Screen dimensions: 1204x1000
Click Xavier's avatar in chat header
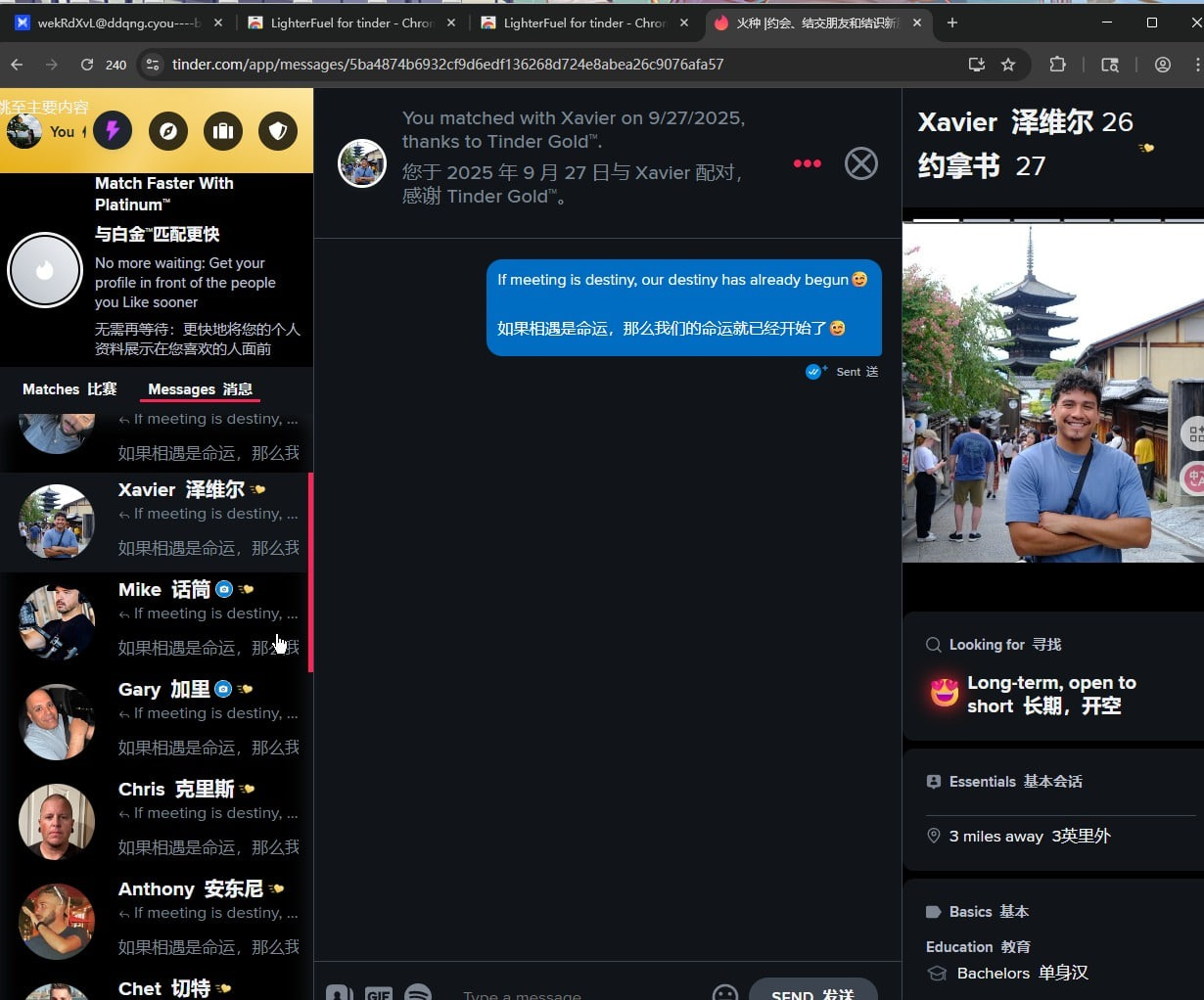(x=362, y=163)
